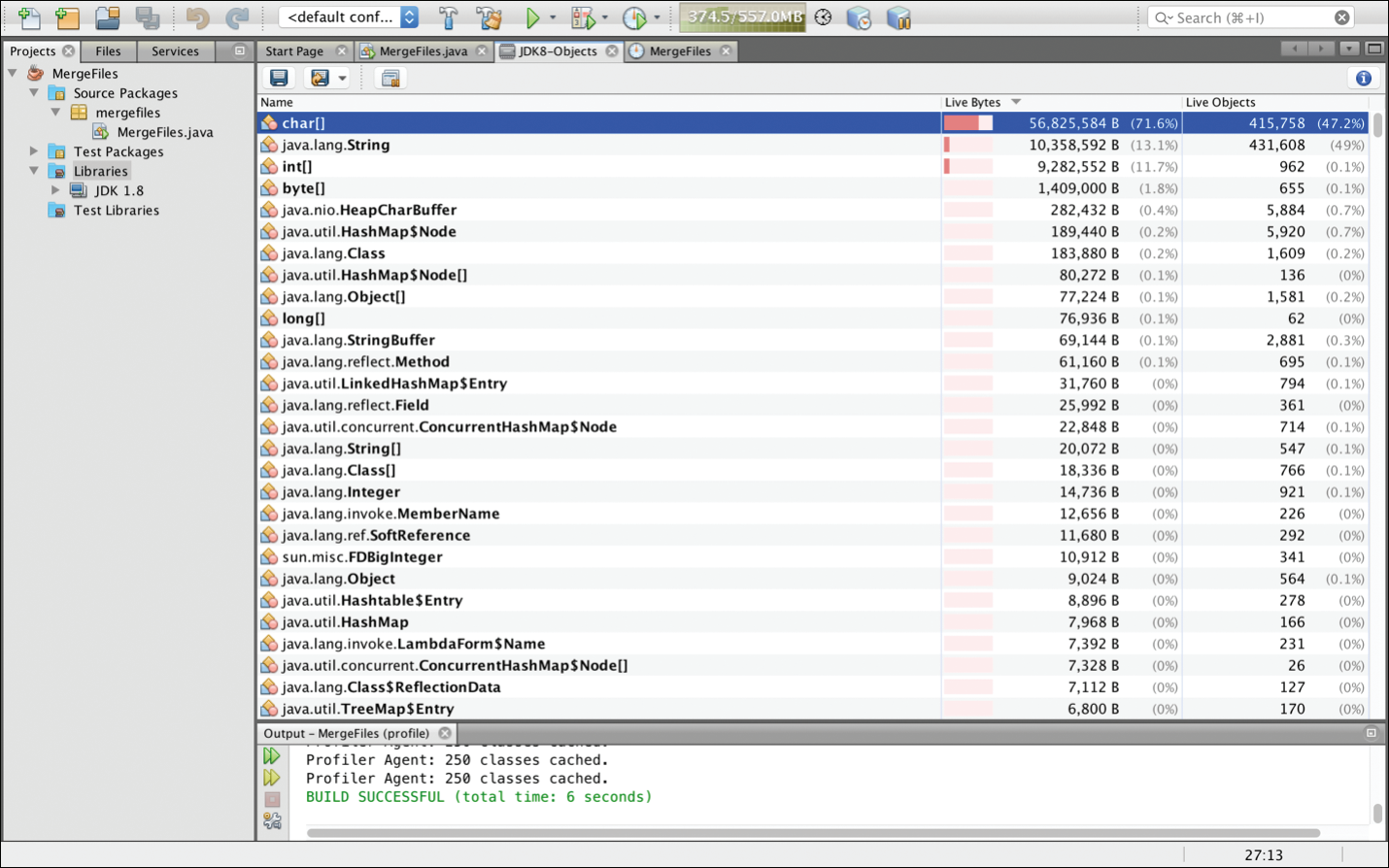Click the memory usage bar to force GC
The height and width of the screenshot is (868, 1389).
pyautogui.click(x=743, y=17)
